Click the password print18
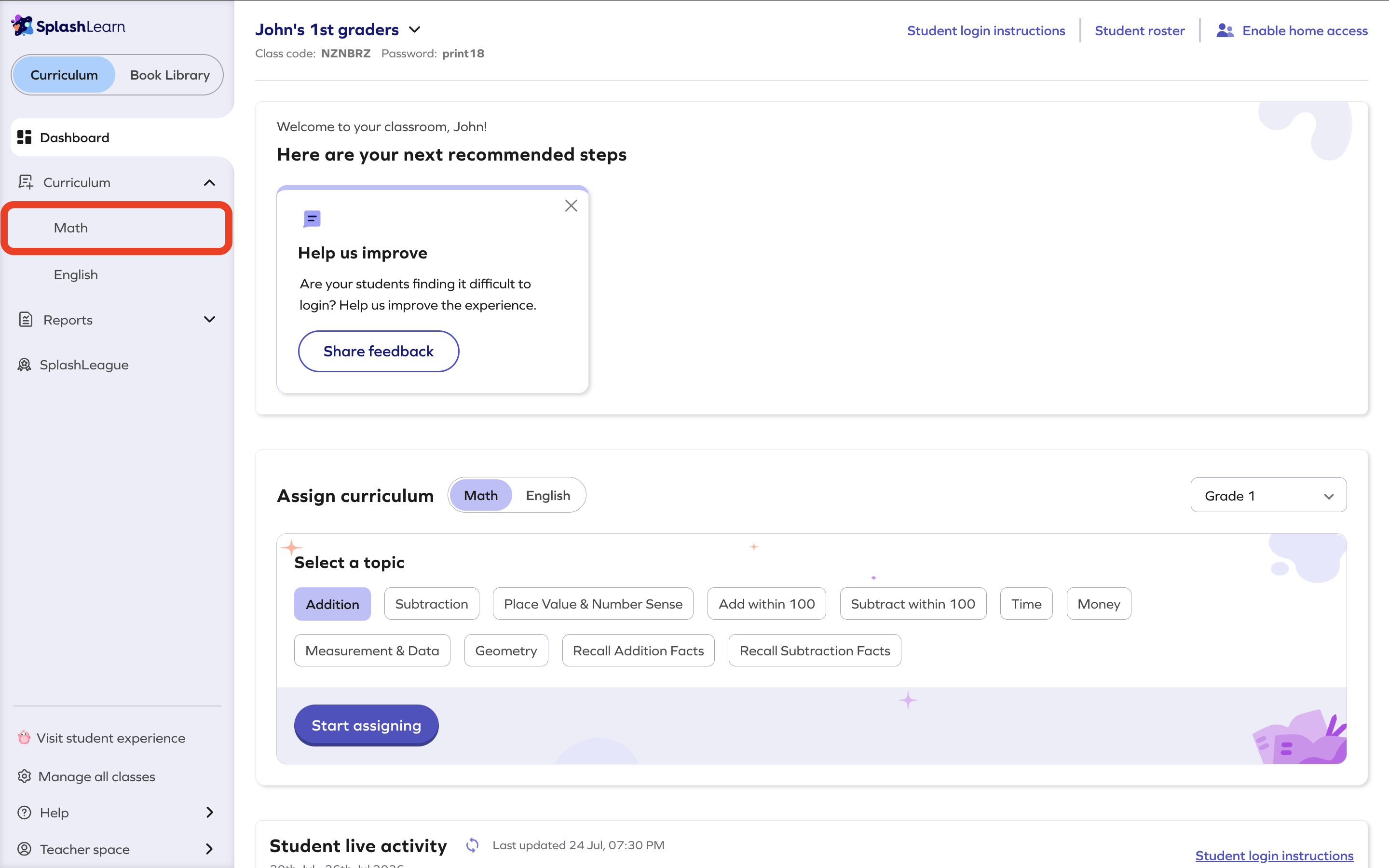 463,54
